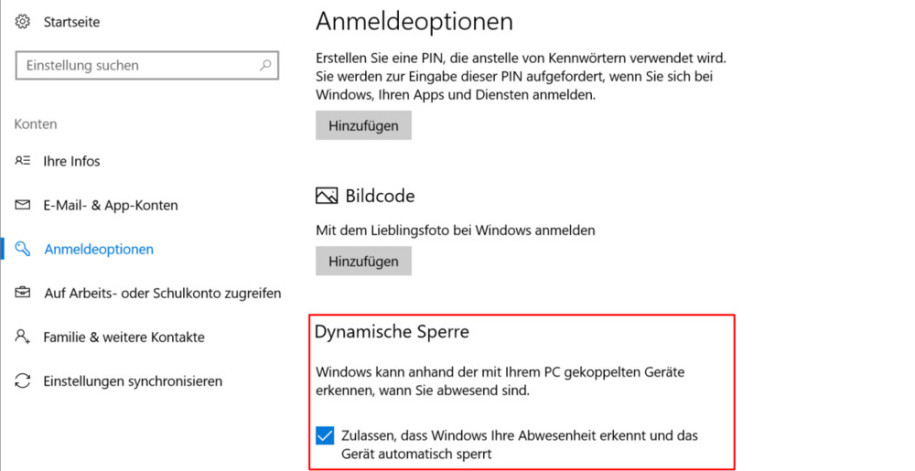Click the envelope icon for E-Mail- & App-Konten

coord(22,205)
